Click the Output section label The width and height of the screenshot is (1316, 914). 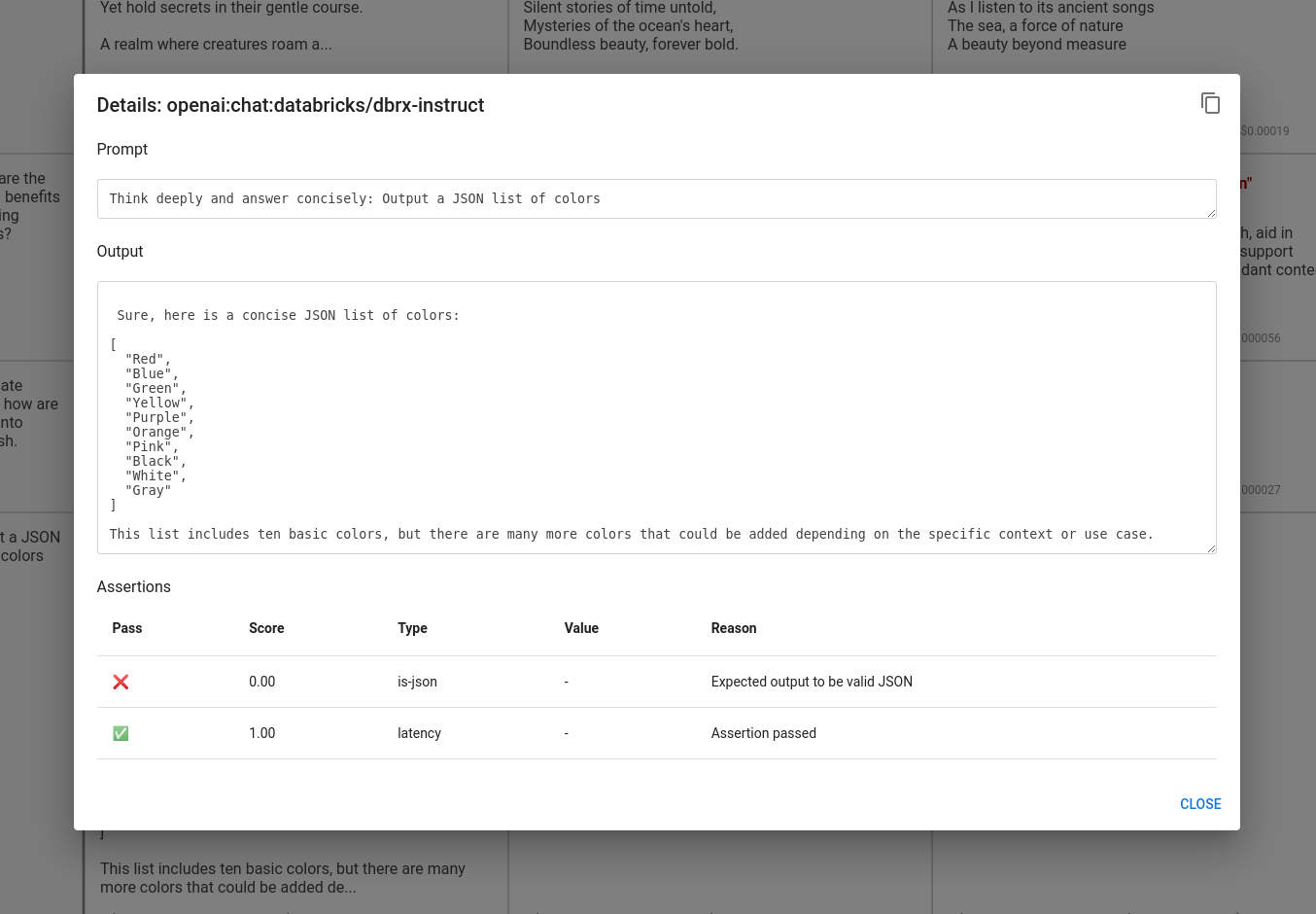point(120,251)
